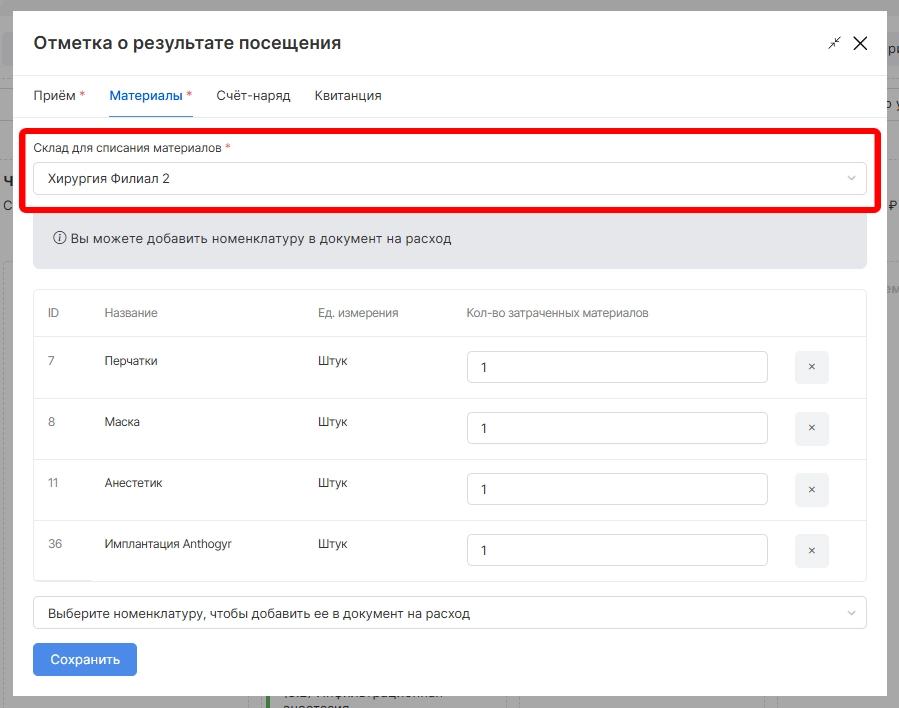The width and height of the screenshot is (899, 708).
Task: Close the visit result dialog
Action: coord(860,43)
